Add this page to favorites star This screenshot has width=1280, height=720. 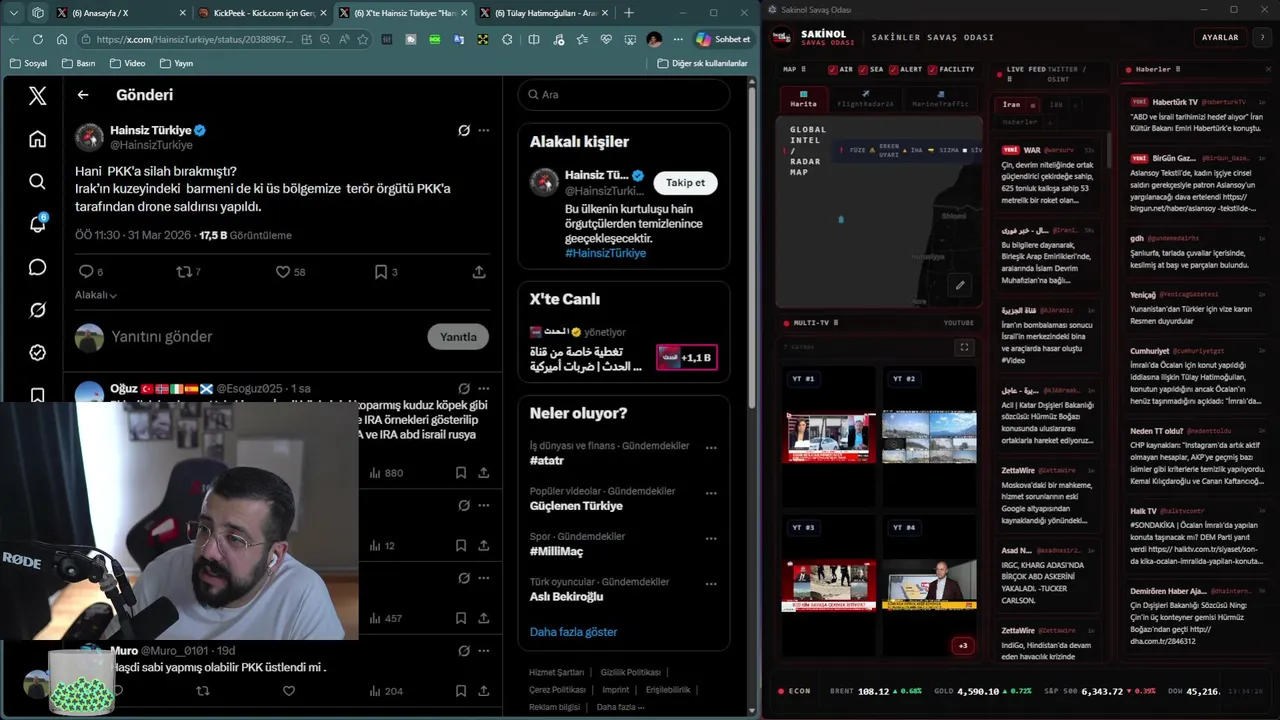click(x=363, y=39)
